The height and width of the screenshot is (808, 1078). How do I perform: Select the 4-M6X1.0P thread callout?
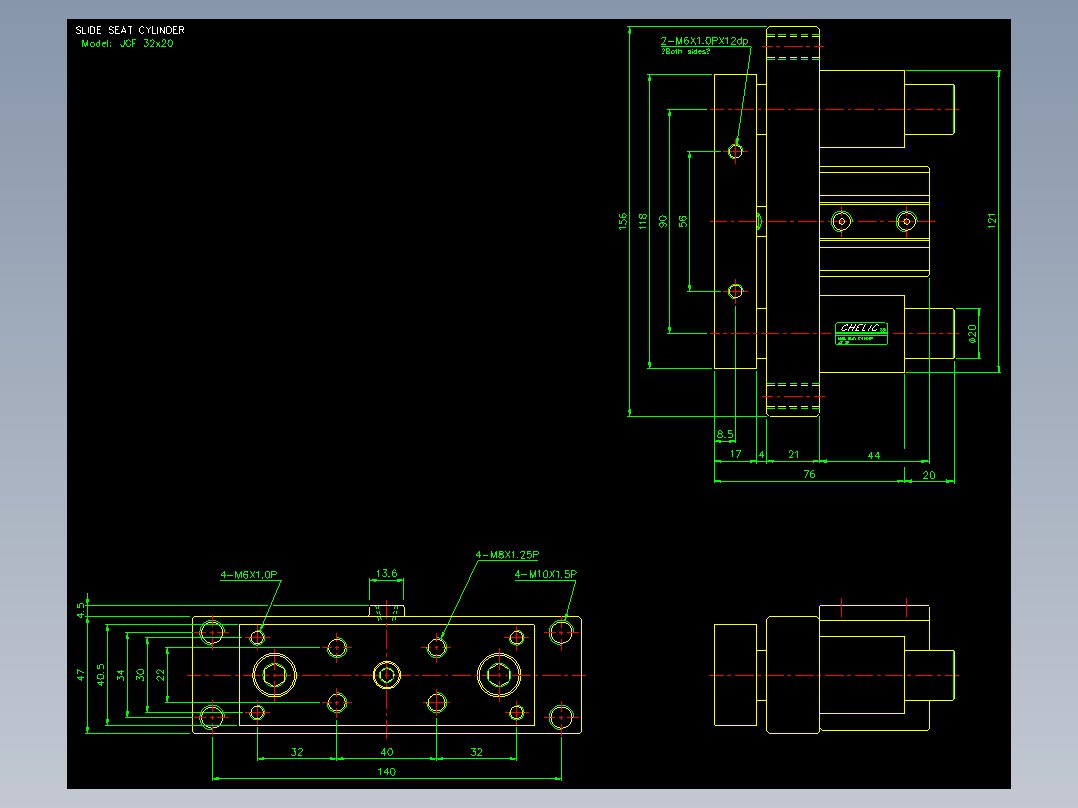pyautogui.click(x=249, y=575)
